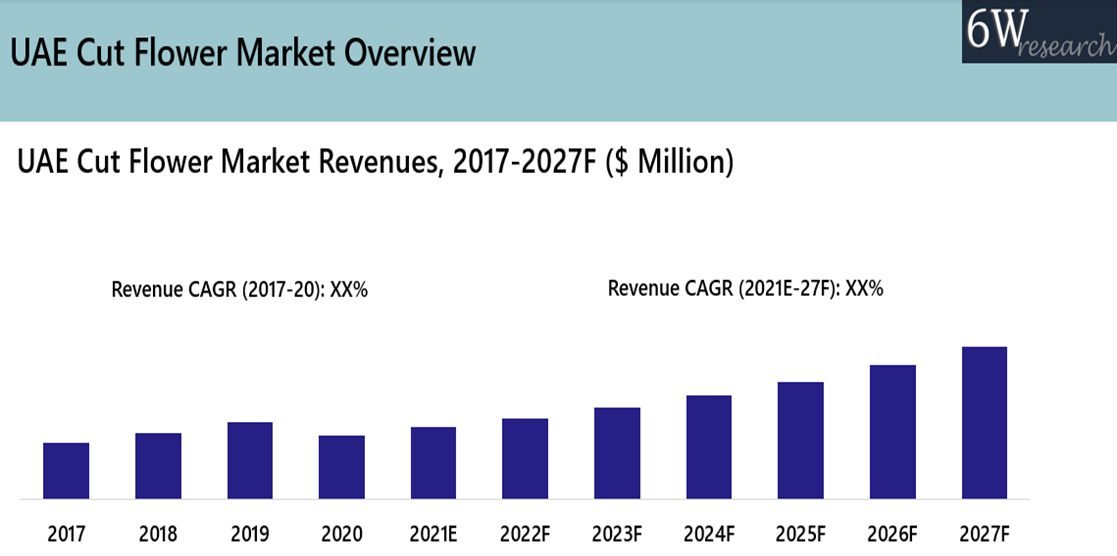The height and width of the screenshot is (556, 1117).
Task: Click the Revenue CAGR (2017-20) label
Action: pos(240,290)
